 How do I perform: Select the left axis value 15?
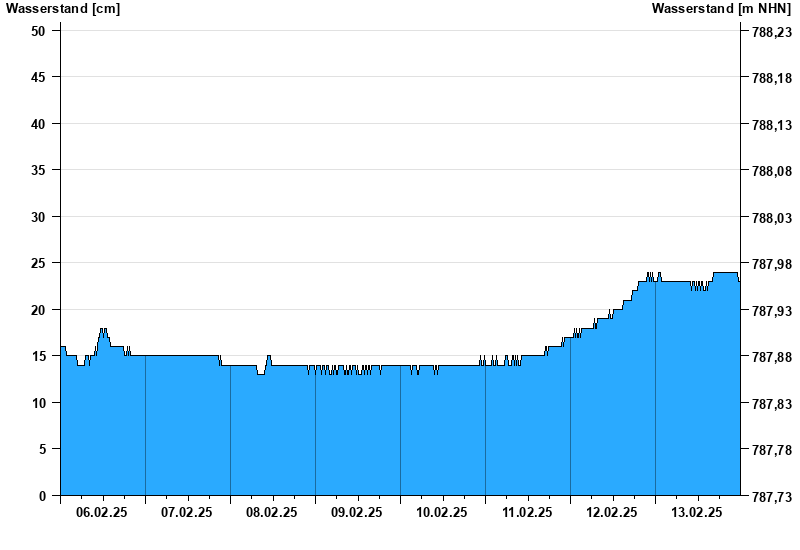[38, 356]
